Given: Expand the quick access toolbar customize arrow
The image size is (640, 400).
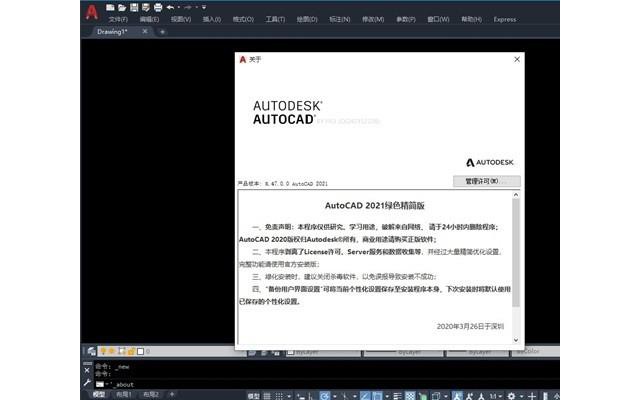Looking at the screenshot, I should [204, 7].
